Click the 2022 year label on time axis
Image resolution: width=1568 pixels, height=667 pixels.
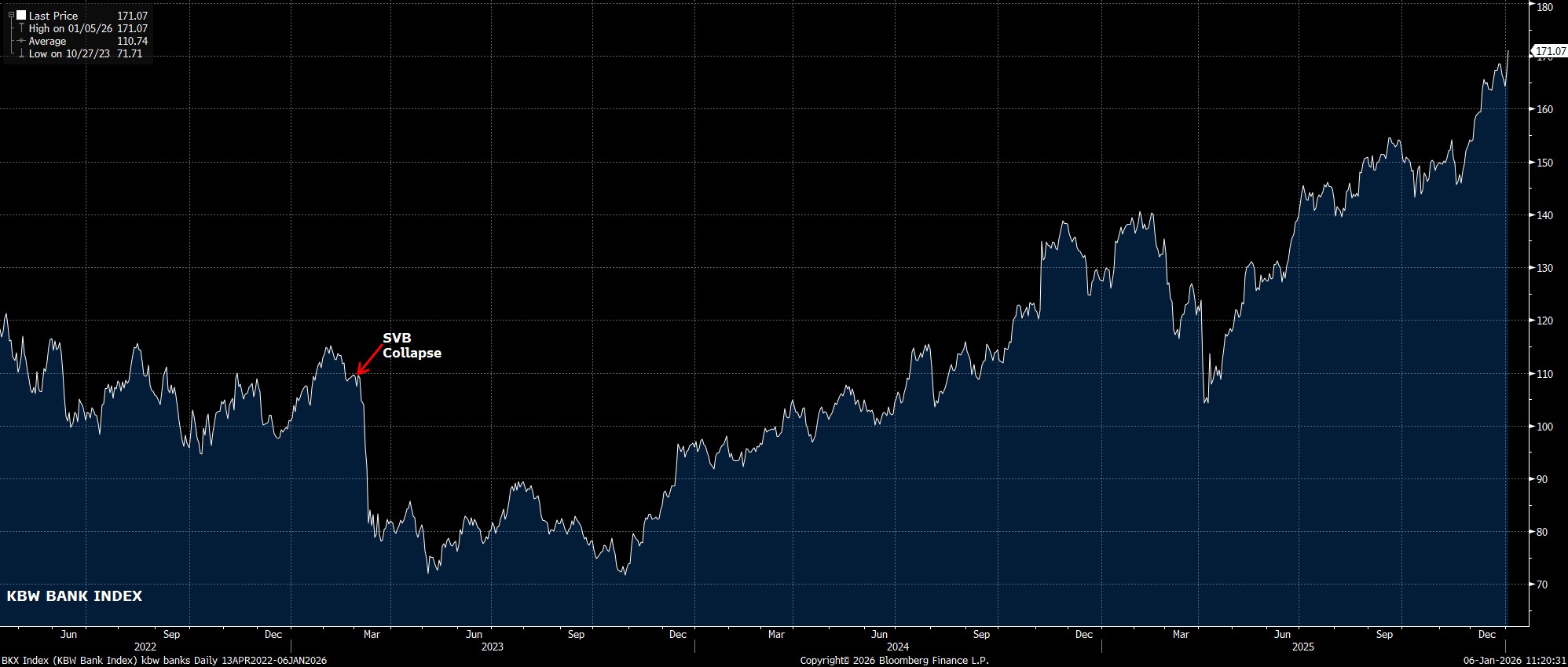click(145, 647)
